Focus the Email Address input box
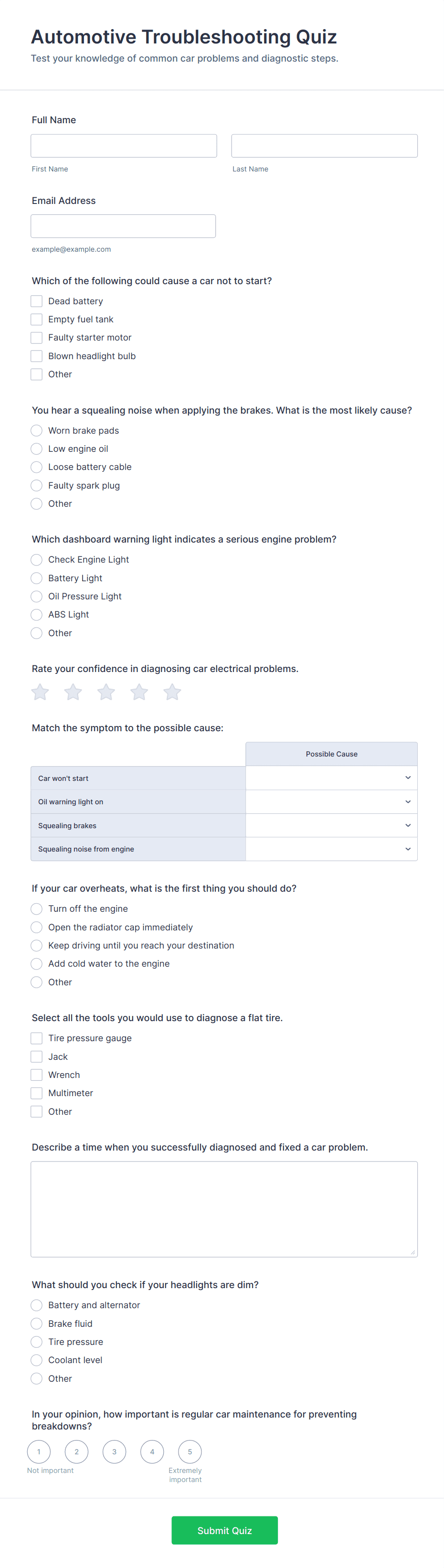Viewport: 444px width, 1568px height. 124,226
